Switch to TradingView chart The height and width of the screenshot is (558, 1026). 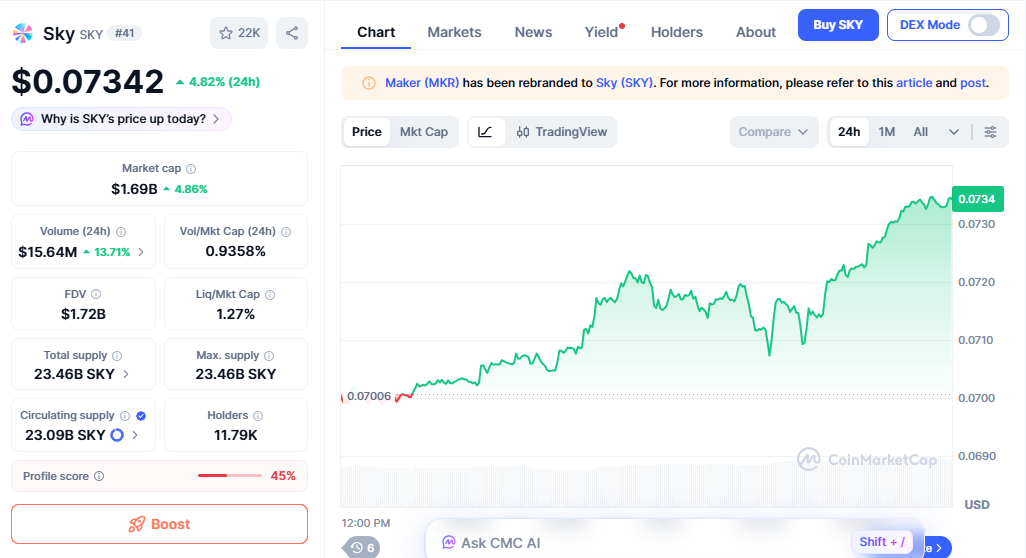(562, 132)
